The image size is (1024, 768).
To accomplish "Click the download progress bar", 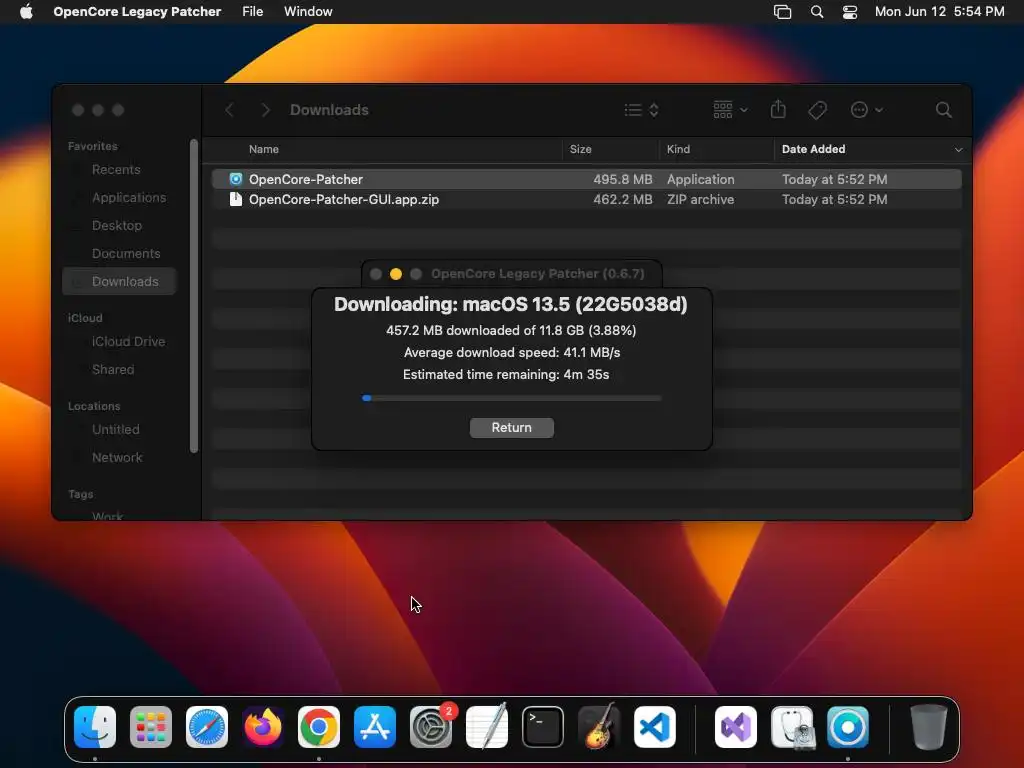I will click(x=511, y=398).
